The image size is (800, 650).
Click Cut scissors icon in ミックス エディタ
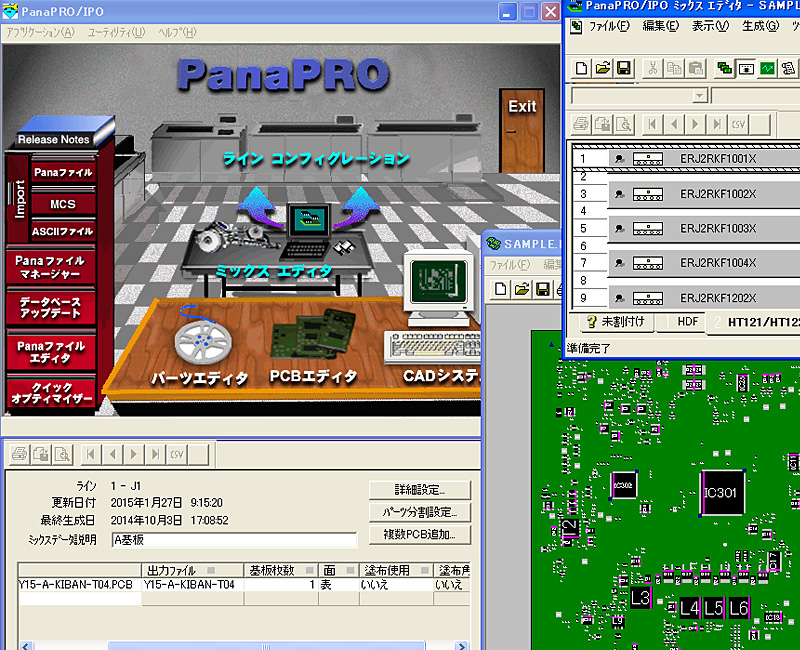(x=653, y=68)
